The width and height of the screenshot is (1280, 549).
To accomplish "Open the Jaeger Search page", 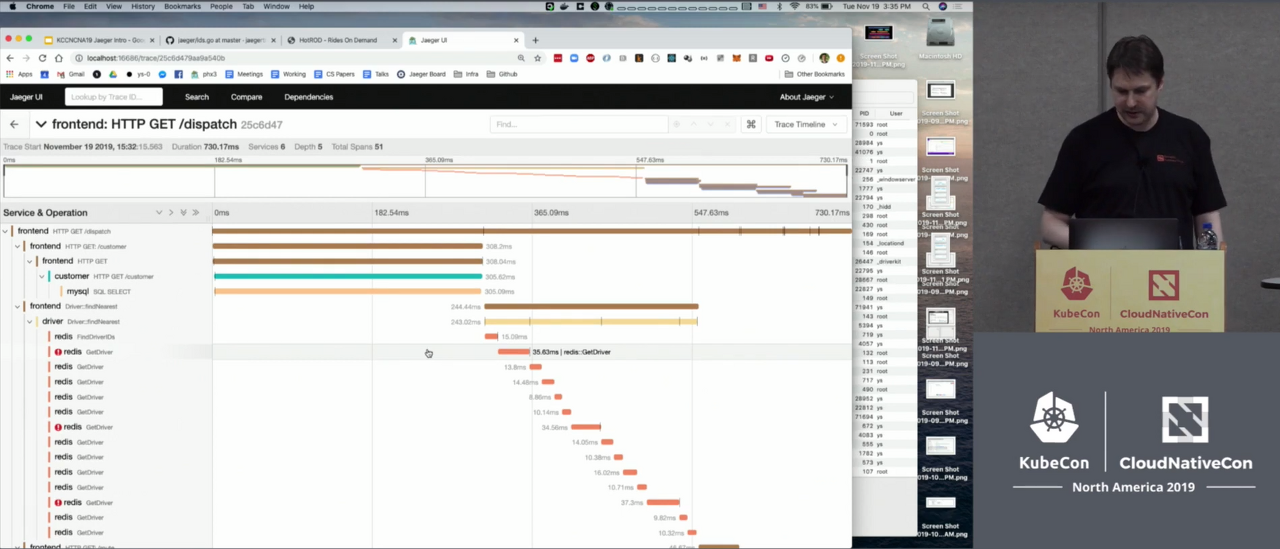I will 197,97.
